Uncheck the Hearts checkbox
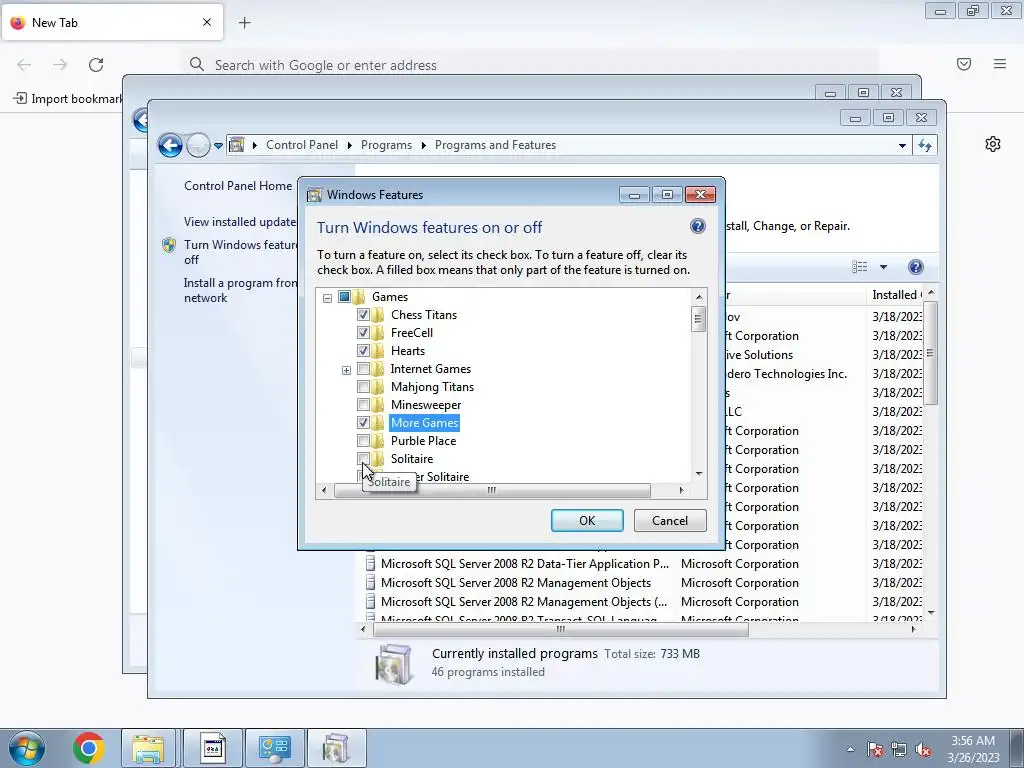Image resolution: width=1024 pixels, height=768 pixels. 363,351
